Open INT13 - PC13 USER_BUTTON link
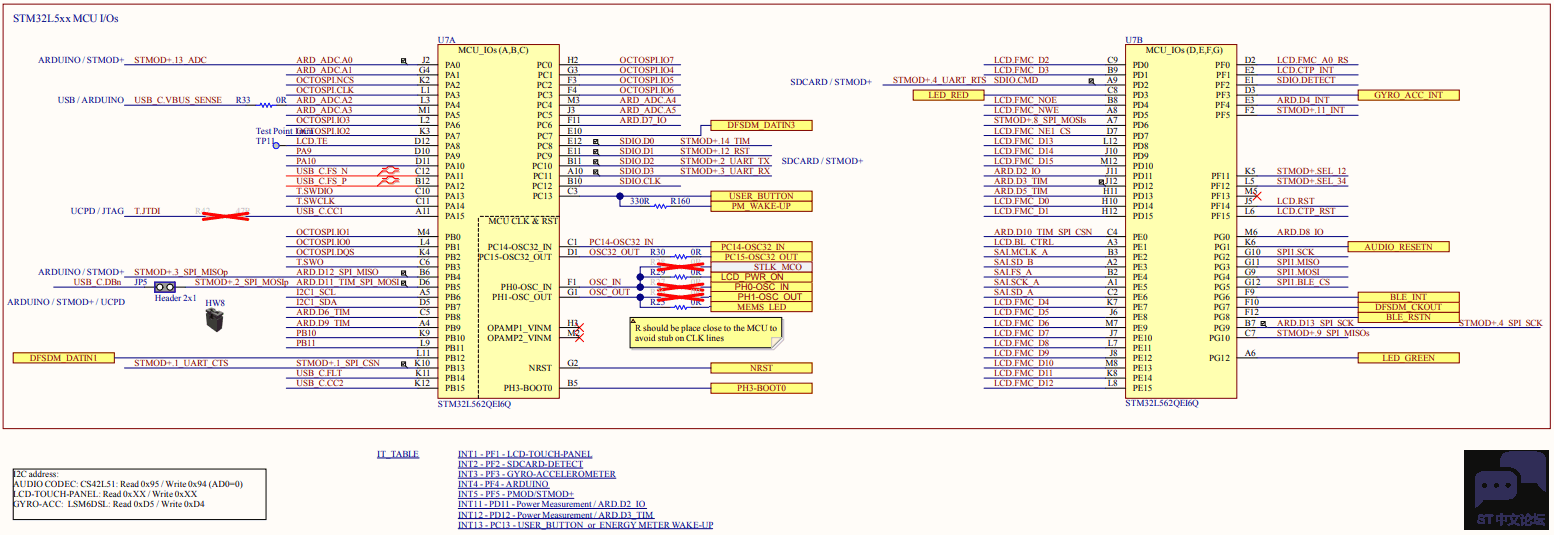The image size is (1554, 535). tap(586, 525)
